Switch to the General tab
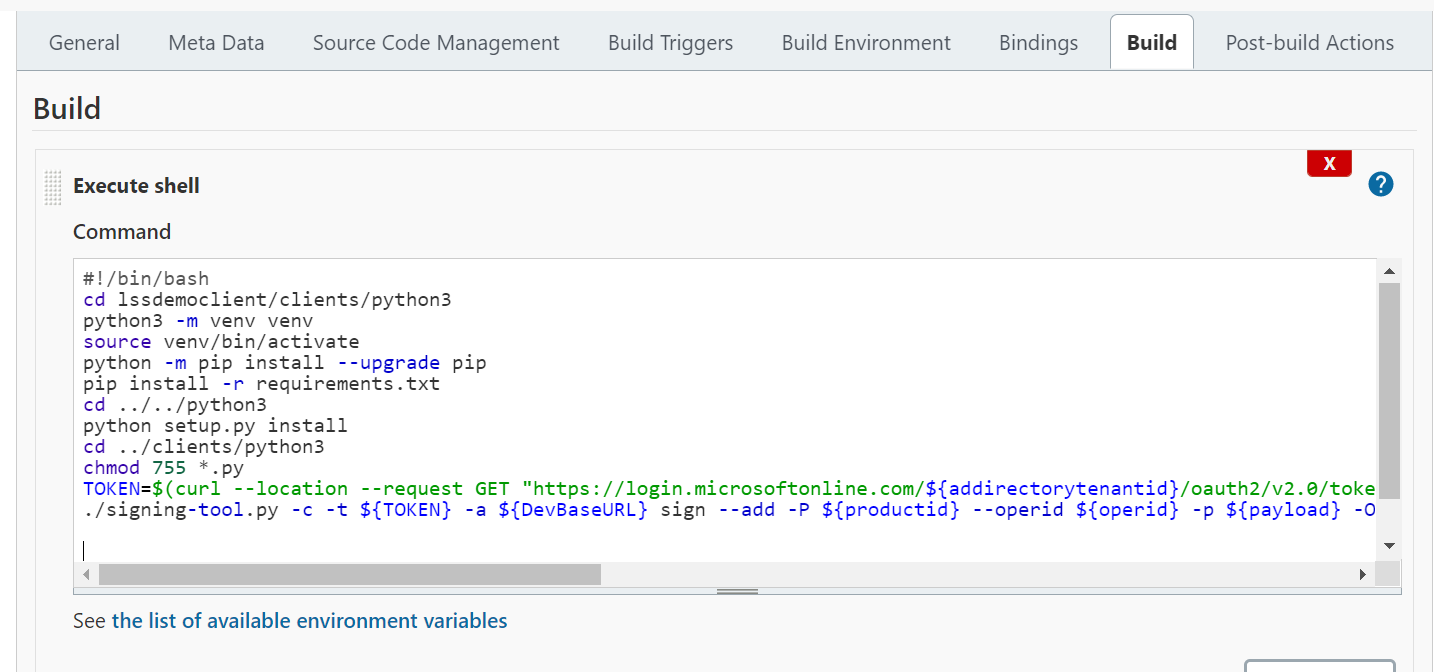Screen dimensions: 1434x672 coord(84,43)
